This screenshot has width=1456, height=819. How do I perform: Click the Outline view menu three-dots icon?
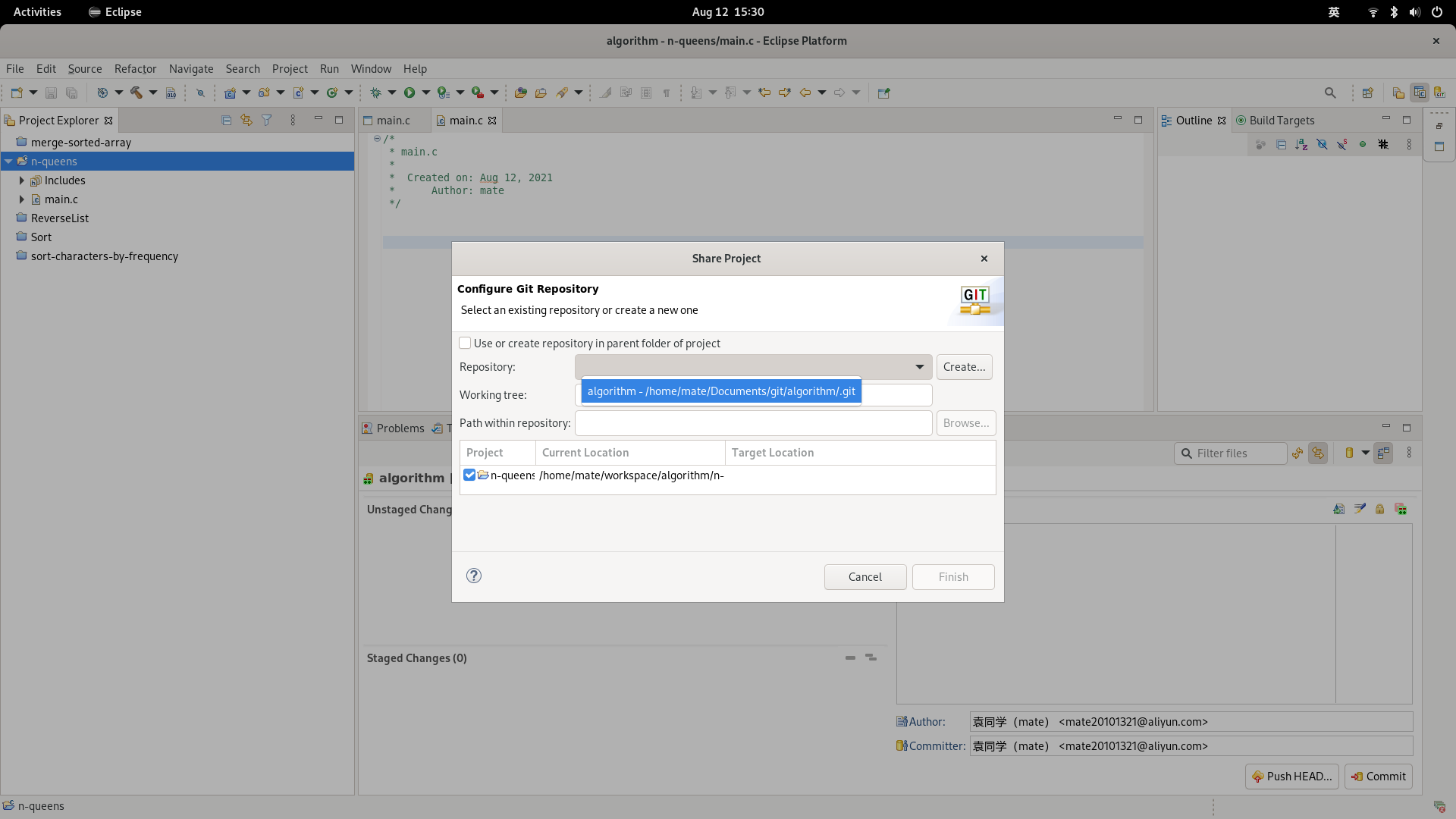tap(1409, 144)
